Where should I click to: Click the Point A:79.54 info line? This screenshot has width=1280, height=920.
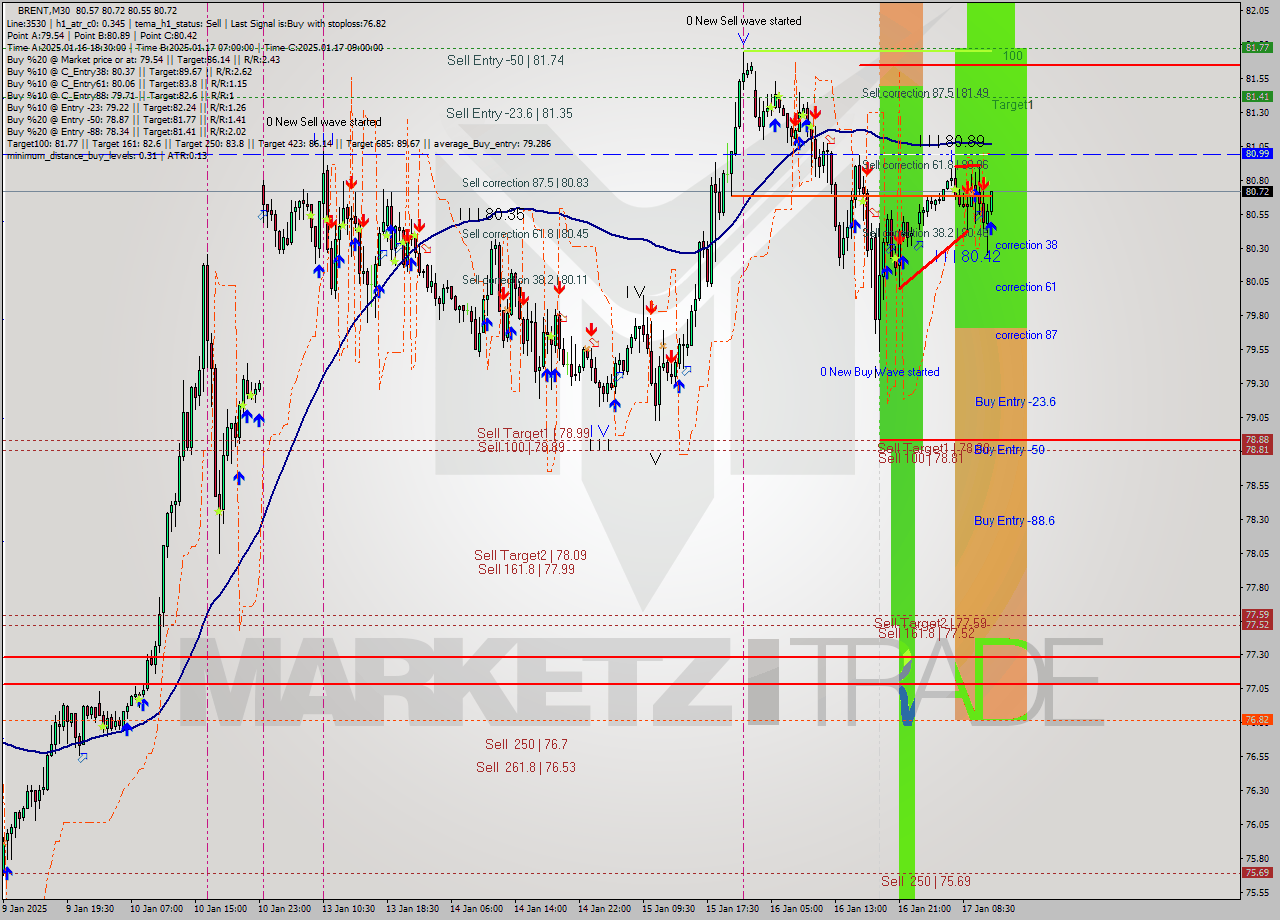point(102,35)
